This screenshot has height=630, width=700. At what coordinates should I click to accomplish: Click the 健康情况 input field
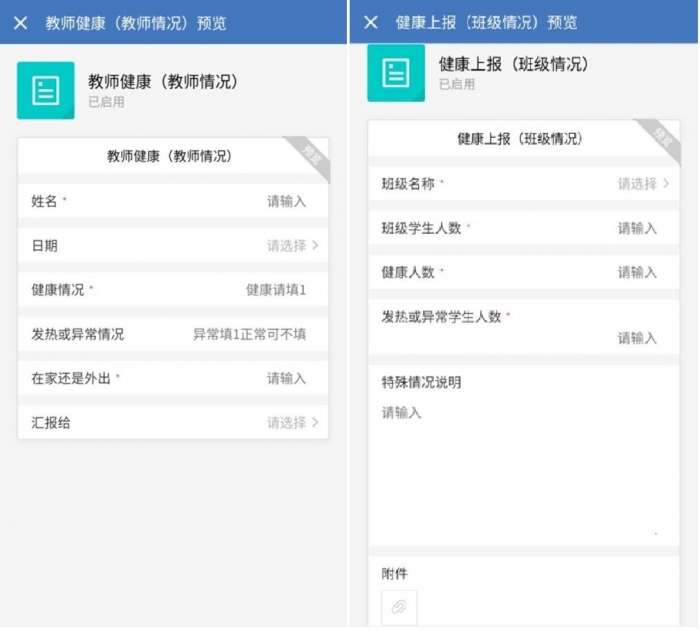[275, 289]
